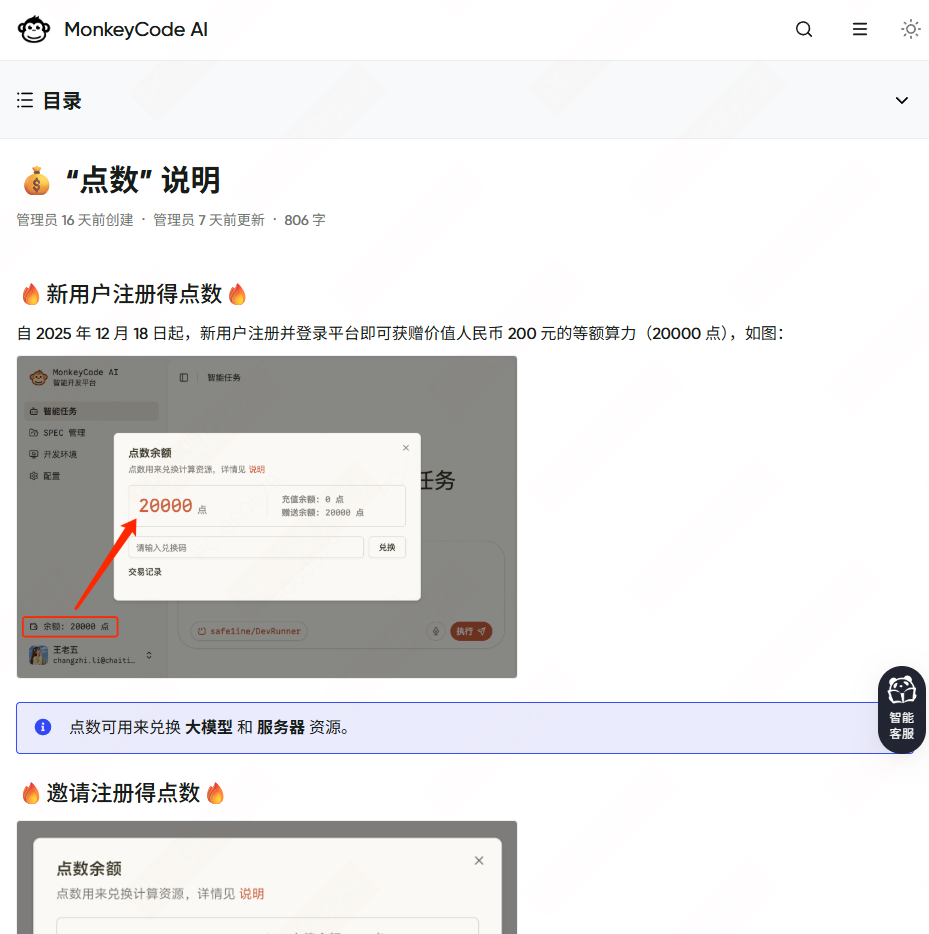Click the 执行 run button with paper-plane icon
929x934 pixels.
tap(471, 632)
